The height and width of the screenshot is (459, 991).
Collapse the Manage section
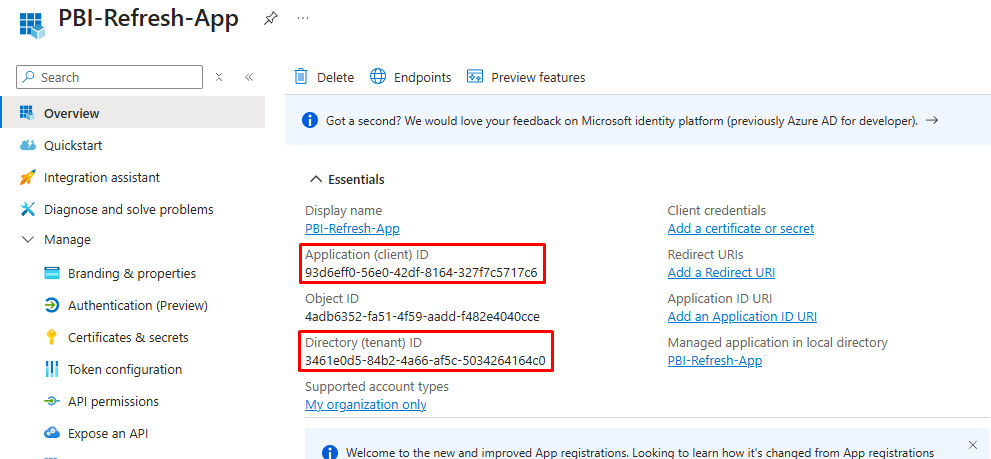pyautogui.click(x=28, y=240)
